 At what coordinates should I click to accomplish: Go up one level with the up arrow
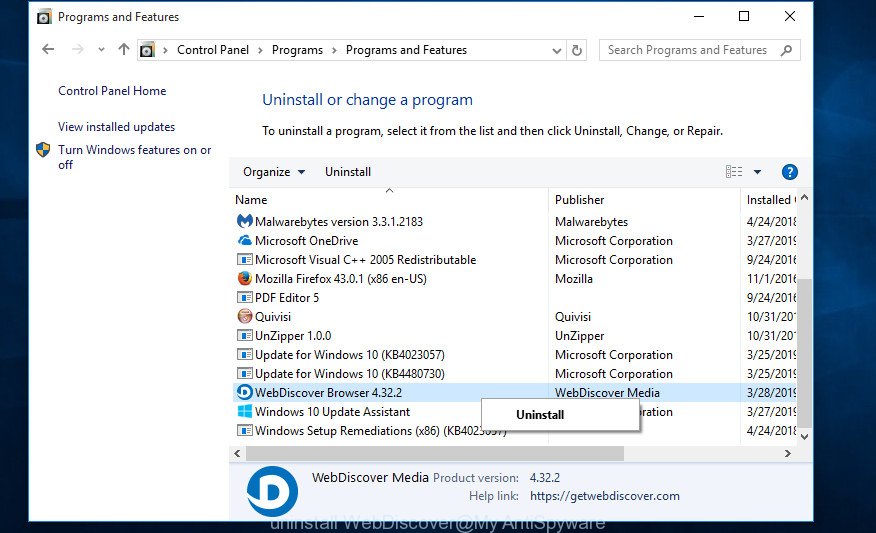click(124, 50)
